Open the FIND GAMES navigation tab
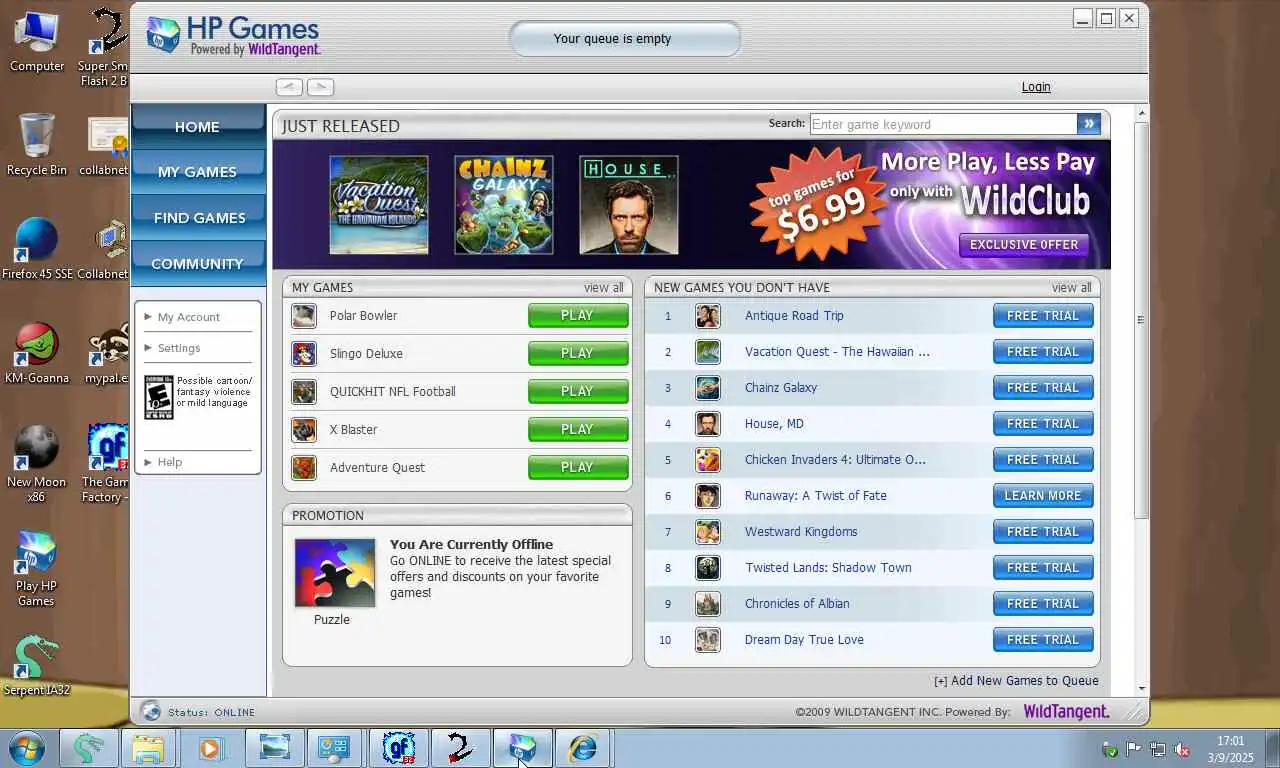 point(198,218)
